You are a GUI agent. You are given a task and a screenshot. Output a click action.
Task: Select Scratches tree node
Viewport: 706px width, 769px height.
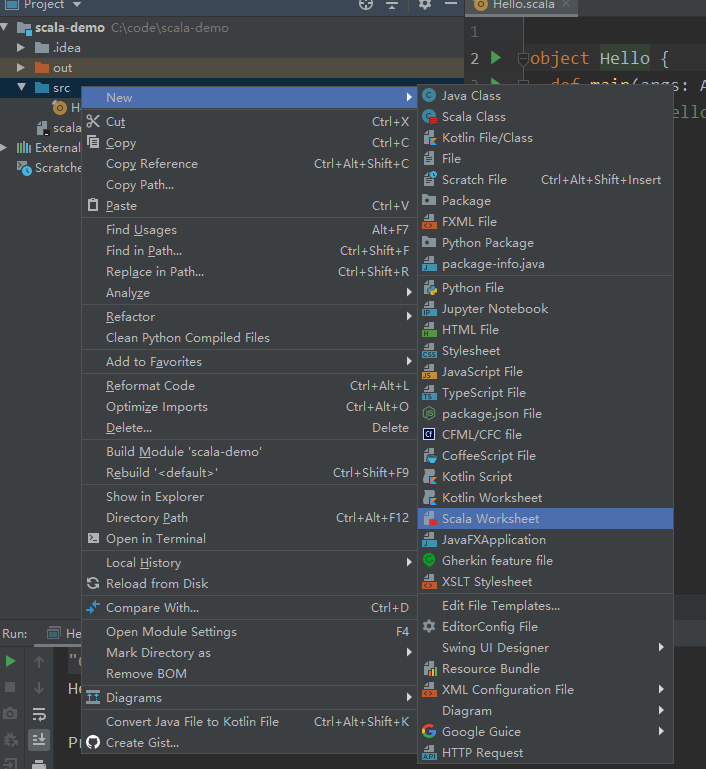tap(48, 168)
